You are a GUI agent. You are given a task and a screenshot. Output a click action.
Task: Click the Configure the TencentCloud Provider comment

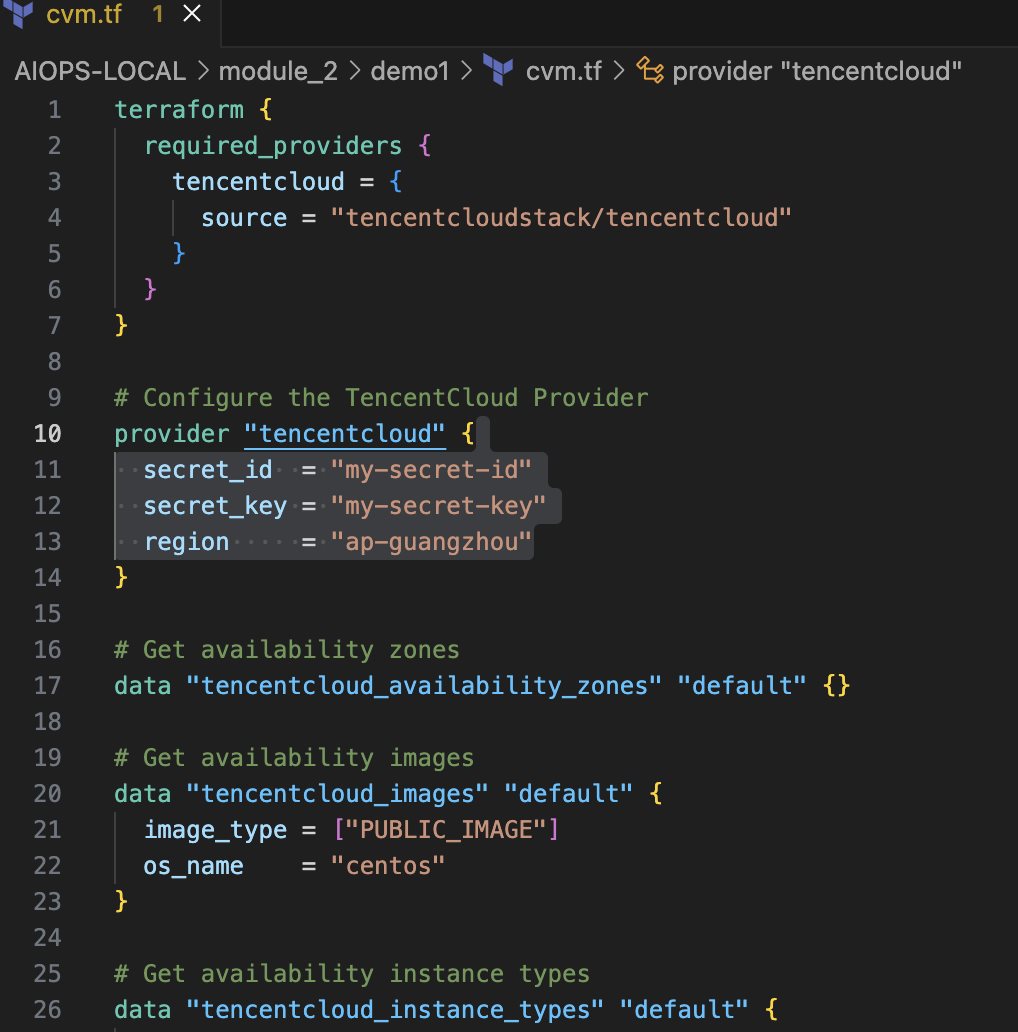click(x=381, y=398)
